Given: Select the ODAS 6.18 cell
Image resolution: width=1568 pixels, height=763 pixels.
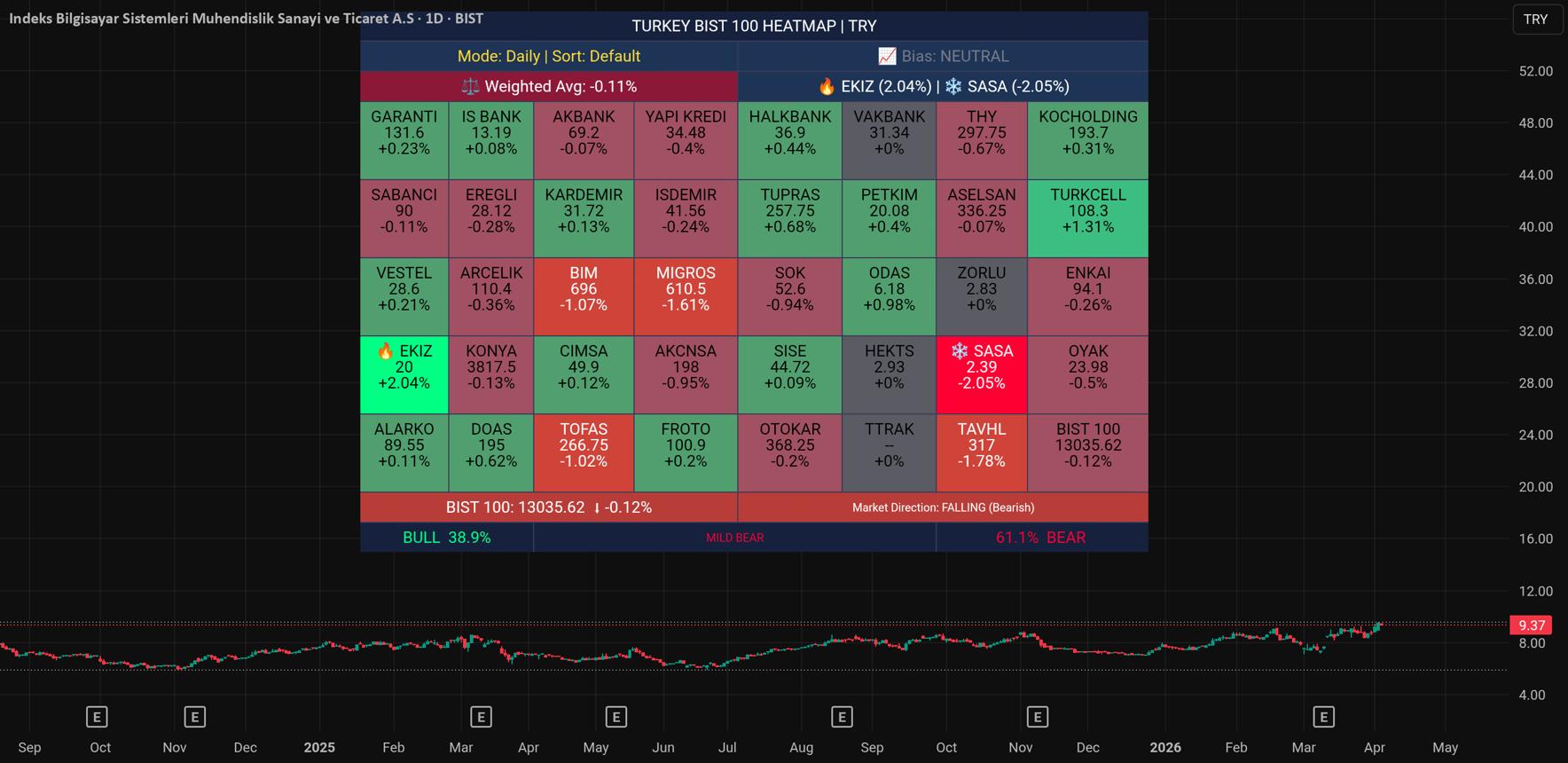Looking at the screenshot, I should coord(890,297).
